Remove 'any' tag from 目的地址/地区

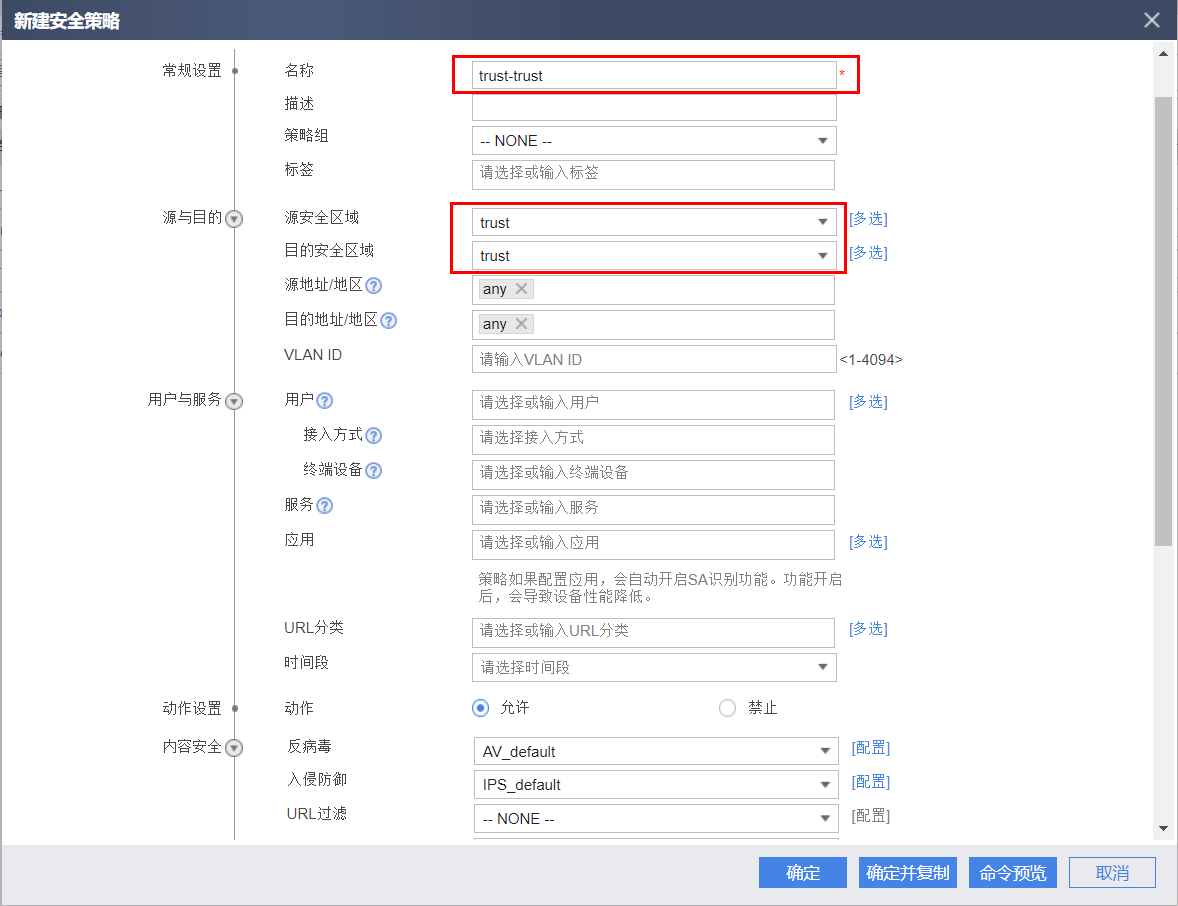pos(521,323)
